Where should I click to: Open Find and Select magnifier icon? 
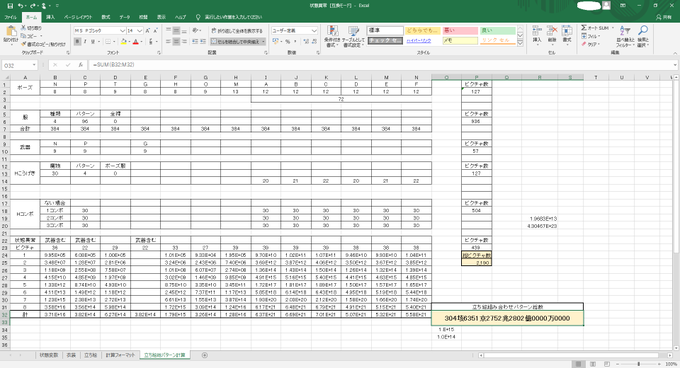click(x=643, y=36)
